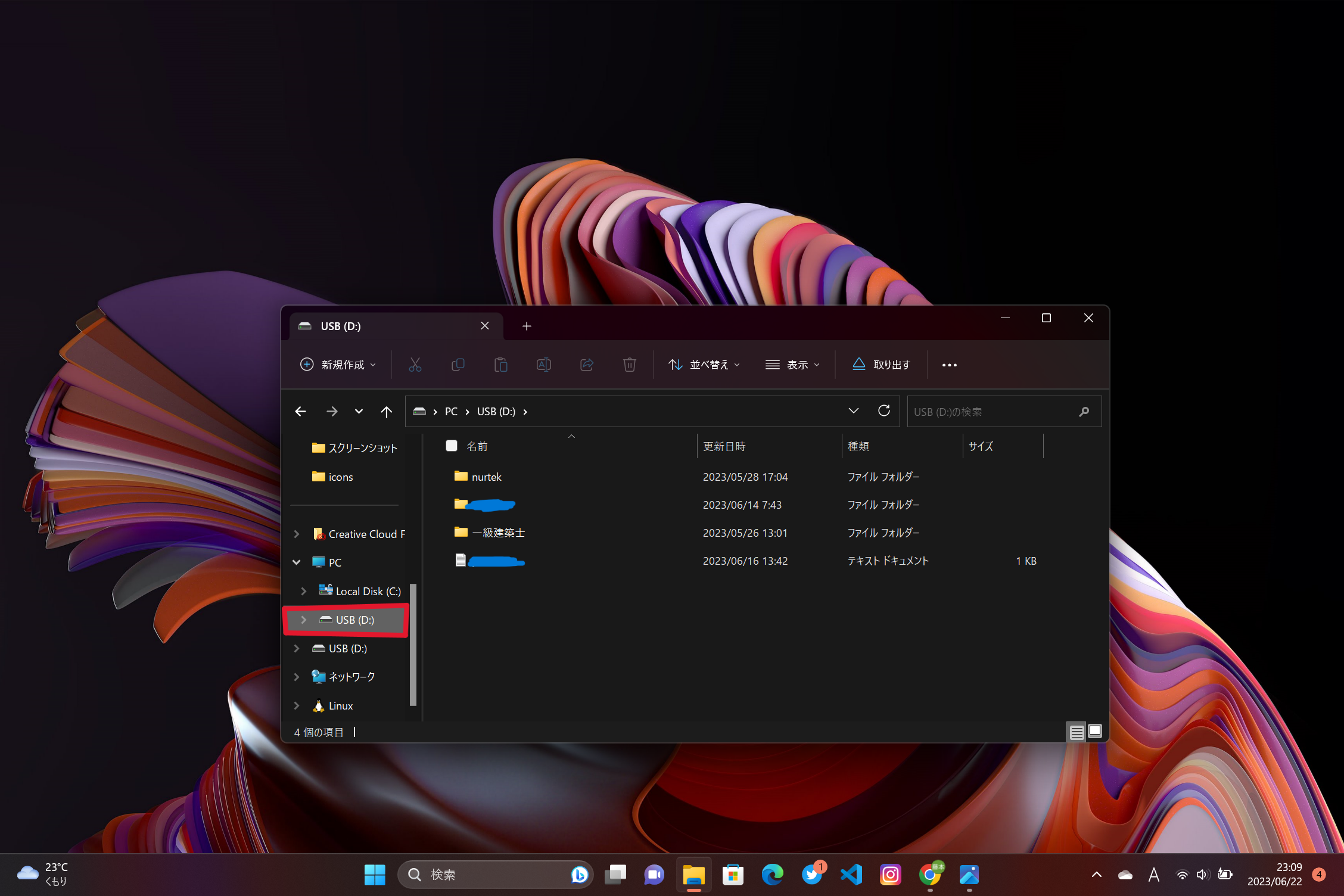Refresh the current folder view
1344x896 pixels.
[x=884, y=411]
